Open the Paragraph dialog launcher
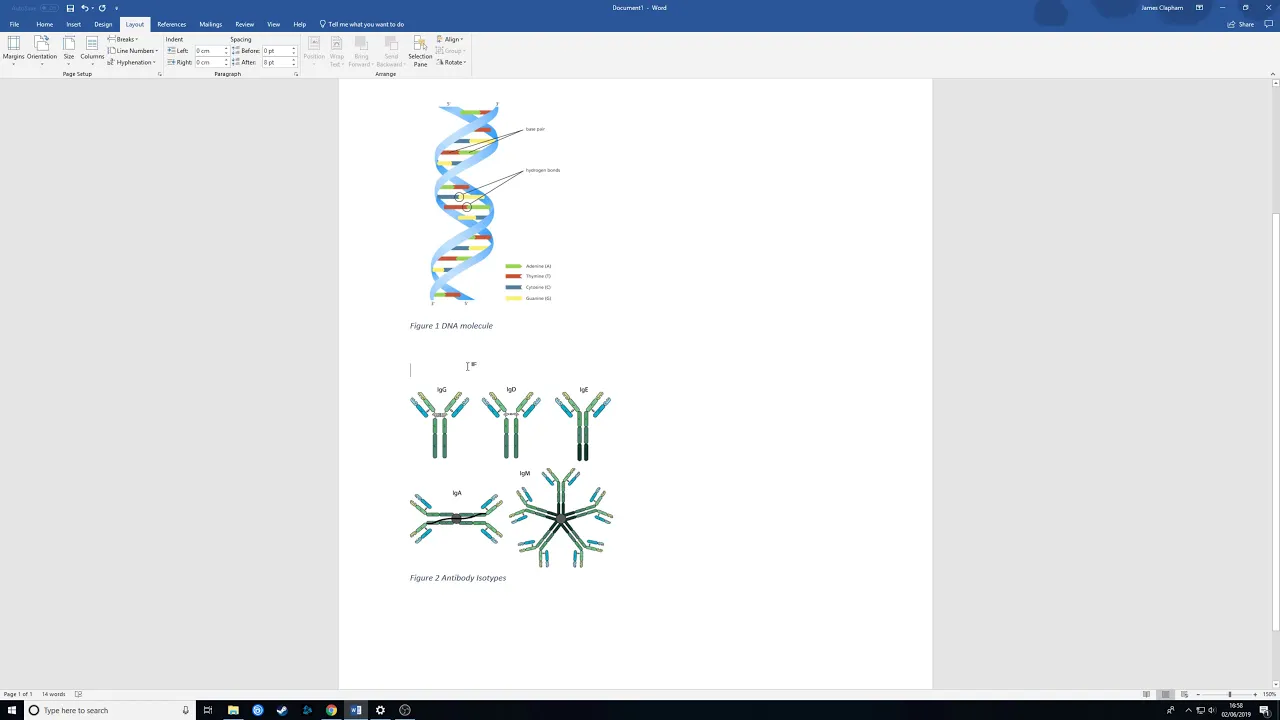This screenshot has height=720, width=1280. [x=296, y=74]
